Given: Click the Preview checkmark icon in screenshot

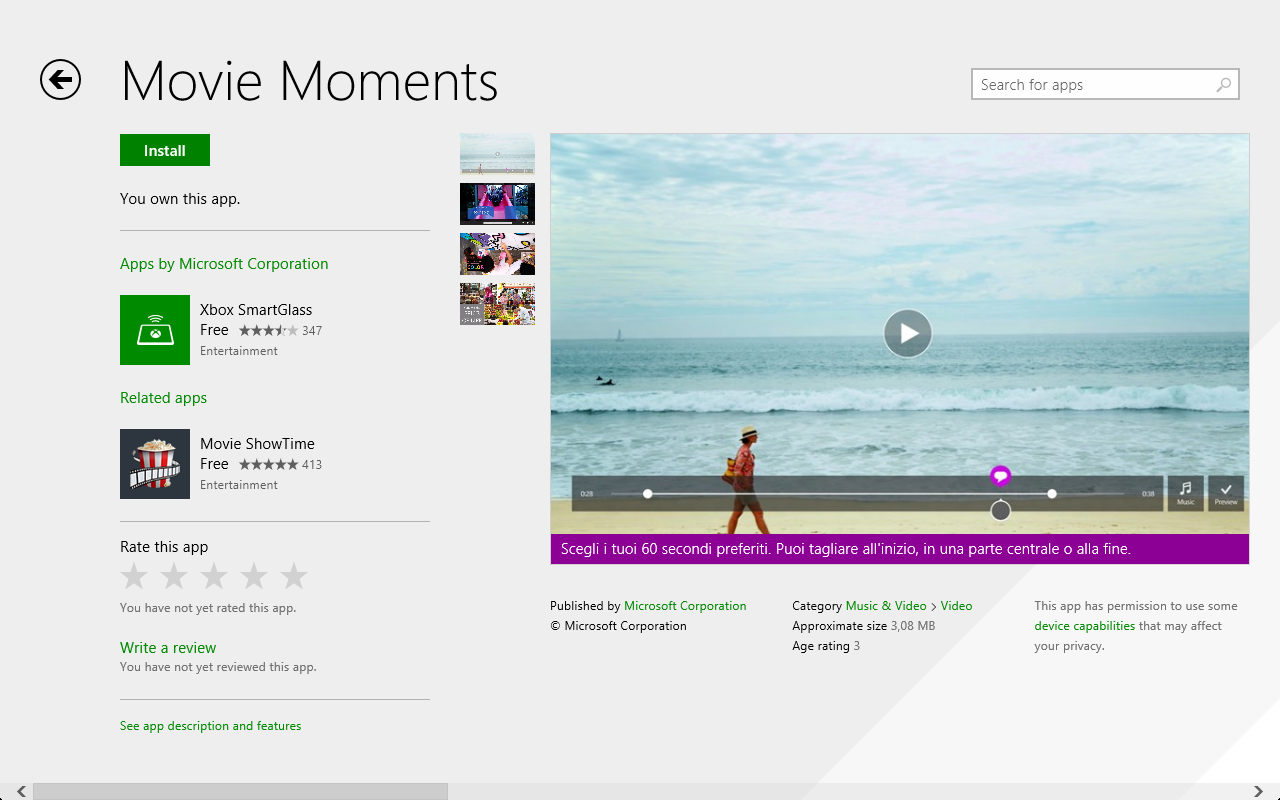Looking at the screenshot, I should click(x=1226, y=493).
